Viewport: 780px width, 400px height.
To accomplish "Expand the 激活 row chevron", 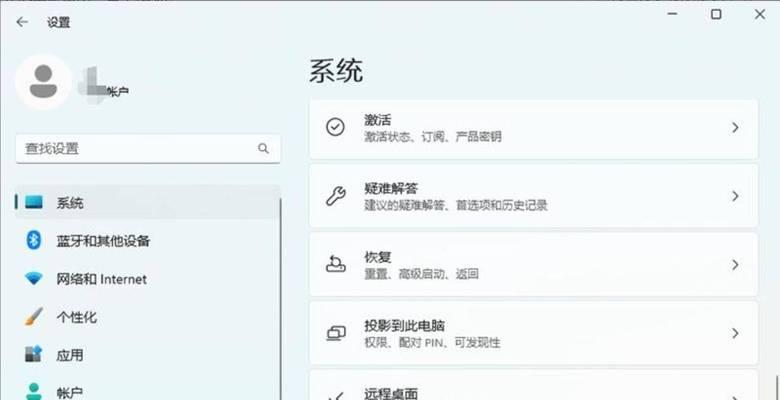I will [735, 128].
